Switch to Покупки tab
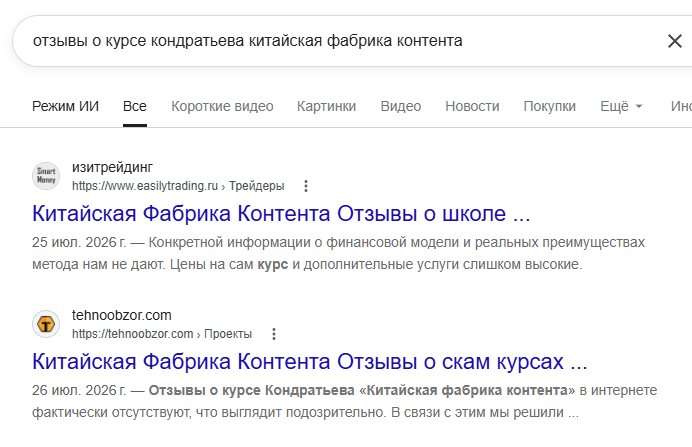 coord(549,106)
